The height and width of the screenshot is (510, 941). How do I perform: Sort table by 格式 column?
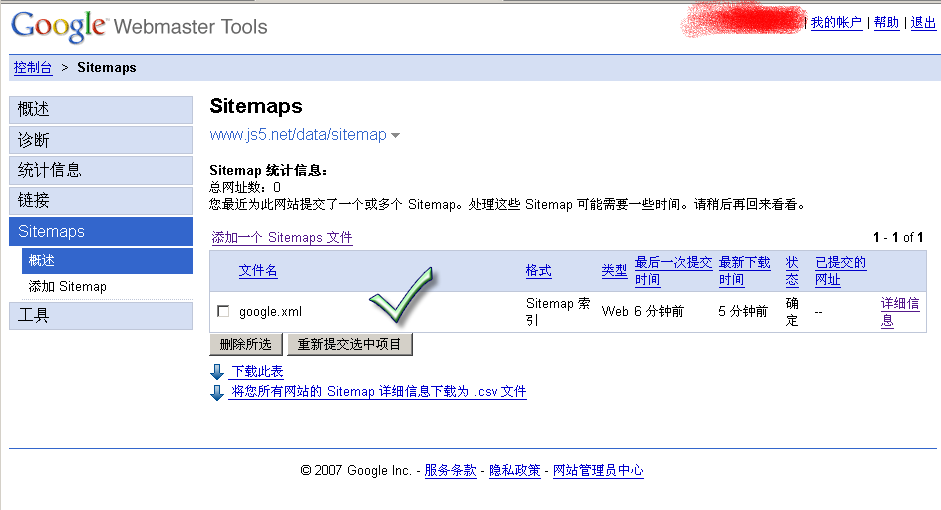(x=538, y=271)
